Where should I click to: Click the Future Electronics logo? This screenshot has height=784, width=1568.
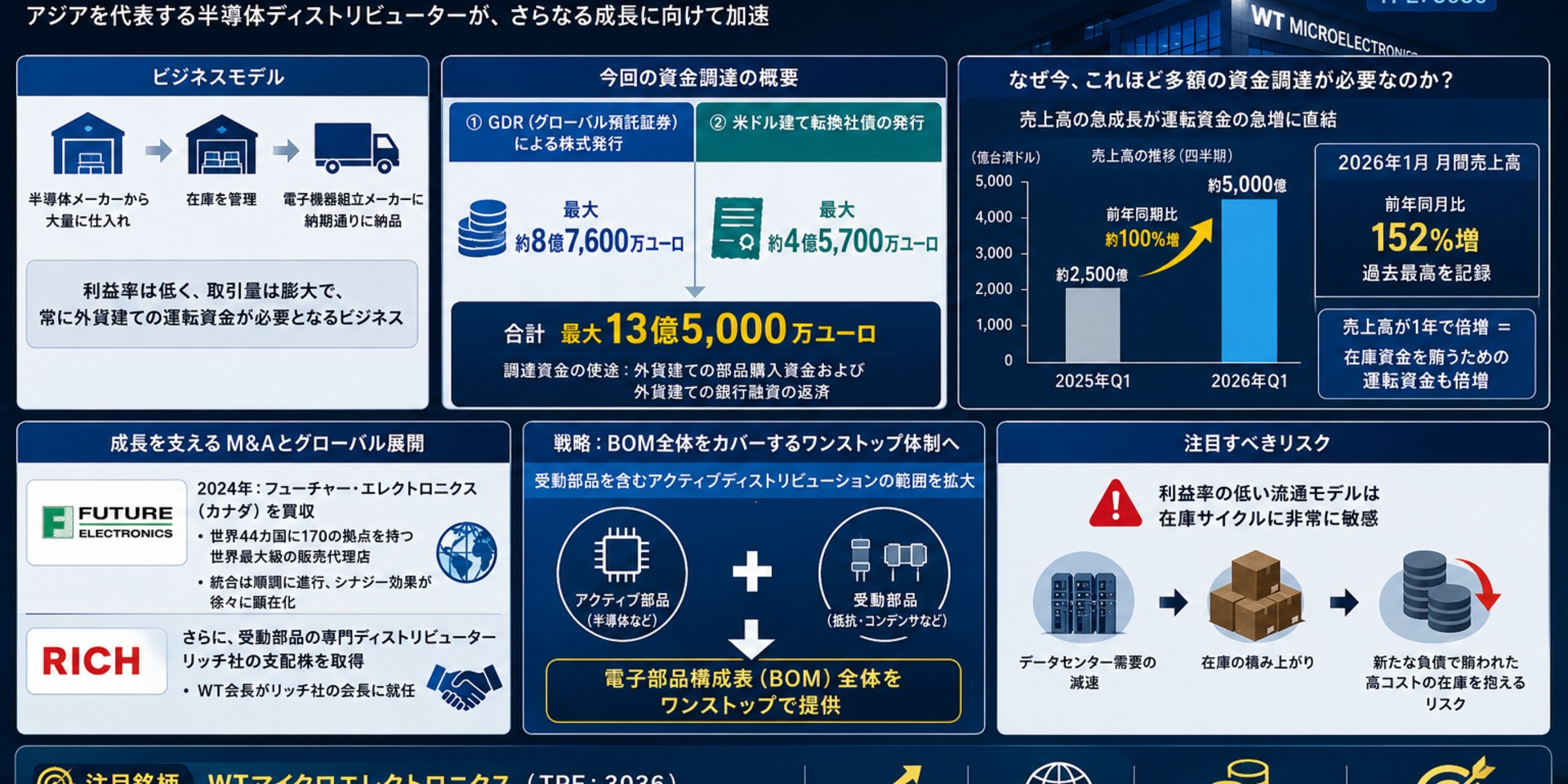107,522
